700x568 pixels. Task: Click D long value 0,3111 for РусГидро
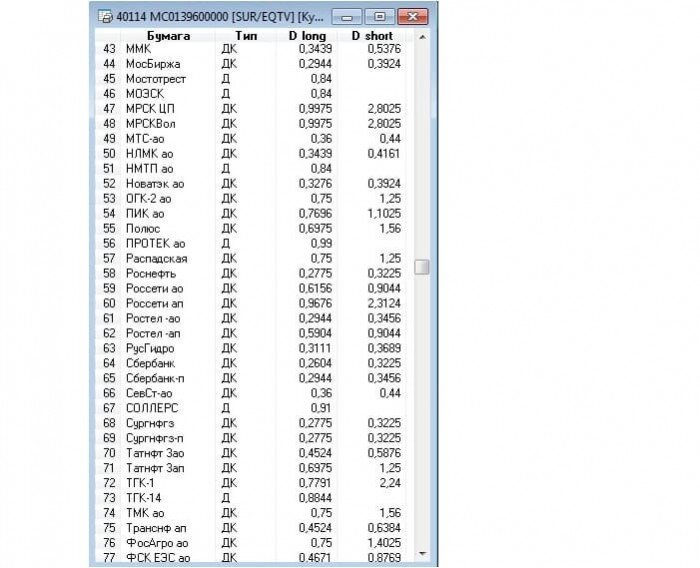(x=315, y=348)
